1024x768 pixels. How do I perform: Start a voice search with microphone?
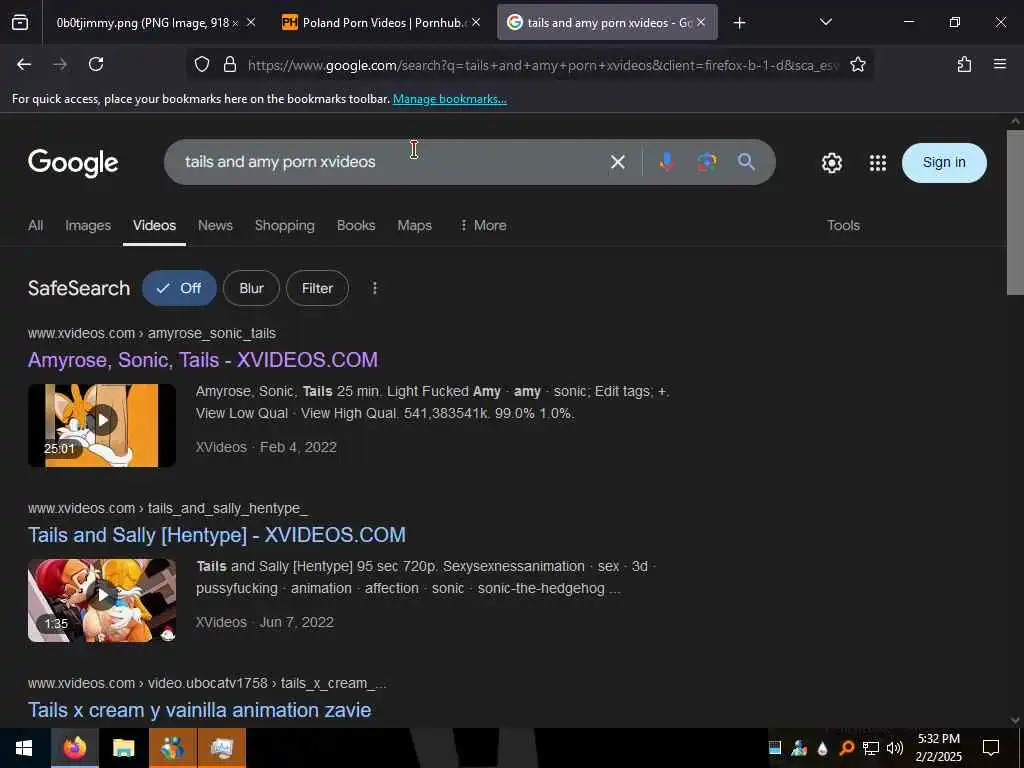(x=666, y=162)
